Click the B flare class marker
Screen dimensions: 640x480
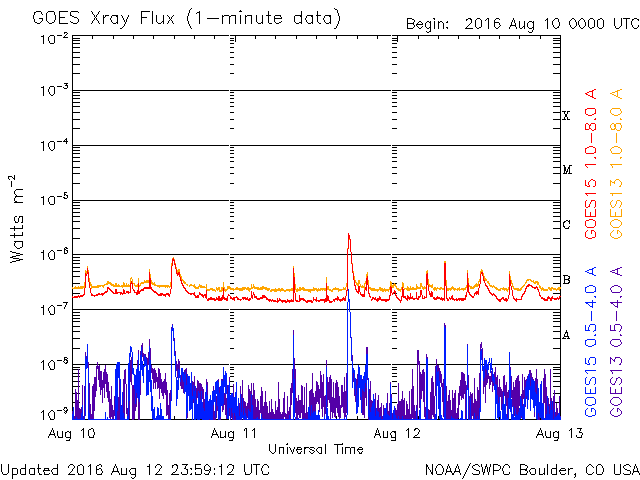pyautogui.click(x=566, y=280)
